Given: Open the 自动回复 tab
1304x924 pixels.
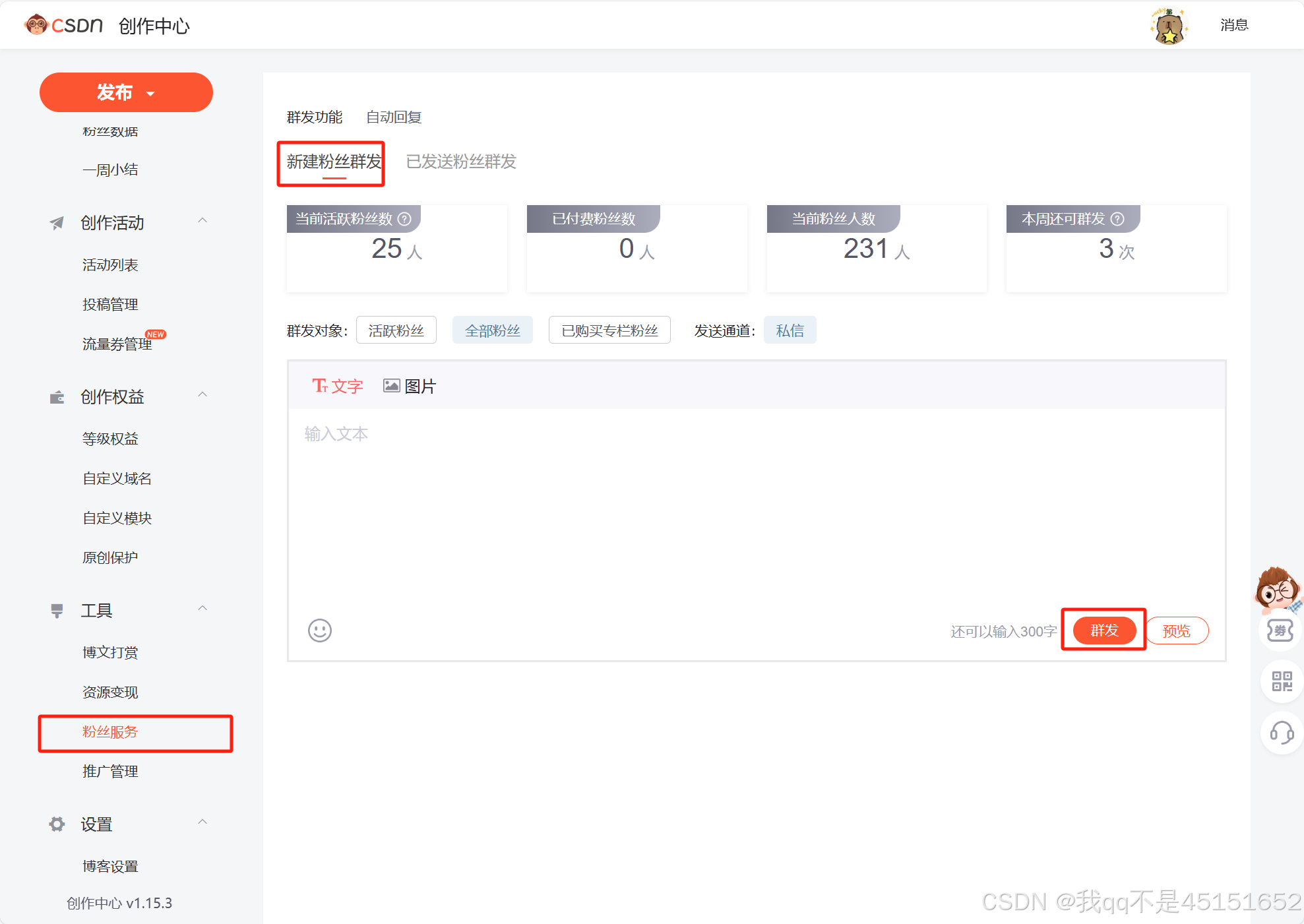Looking at the screenshot, I should coord(394,117).
